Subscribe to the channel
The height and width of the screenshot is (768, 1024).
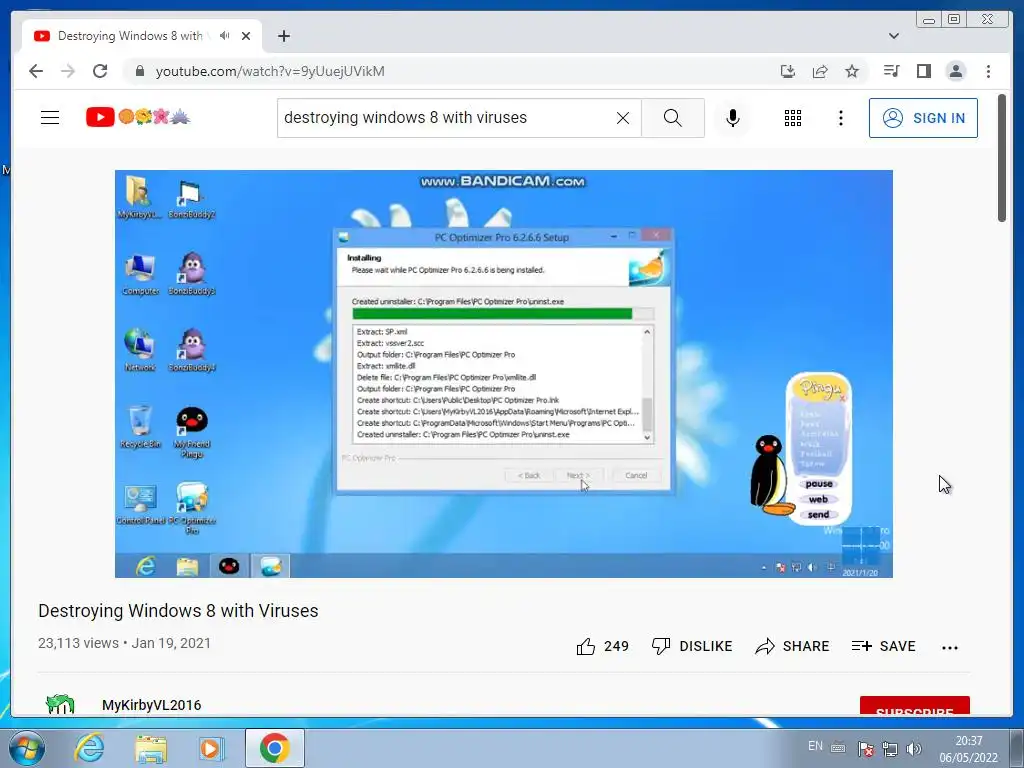coord(914,705)
